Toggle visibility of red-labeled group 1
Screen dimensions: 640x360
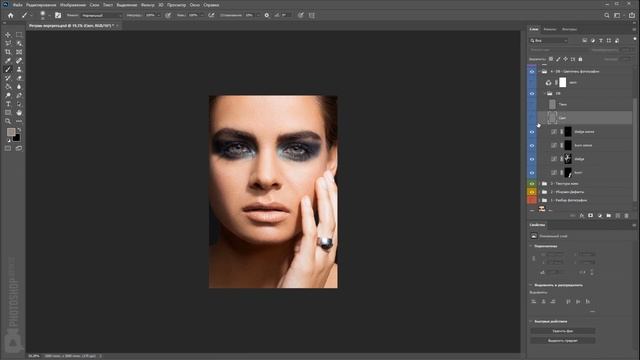pos(532,200)
